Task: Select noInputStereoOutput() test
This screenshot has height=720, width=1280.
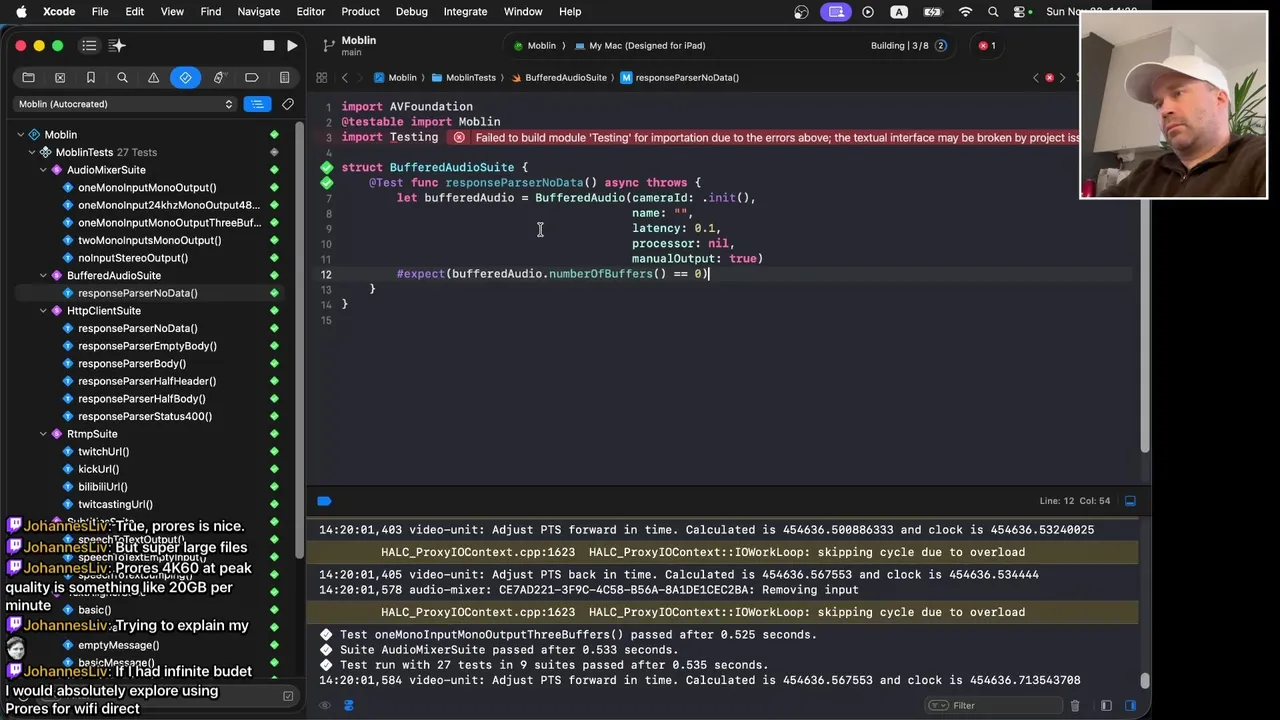Action: [x=133, y=258]
